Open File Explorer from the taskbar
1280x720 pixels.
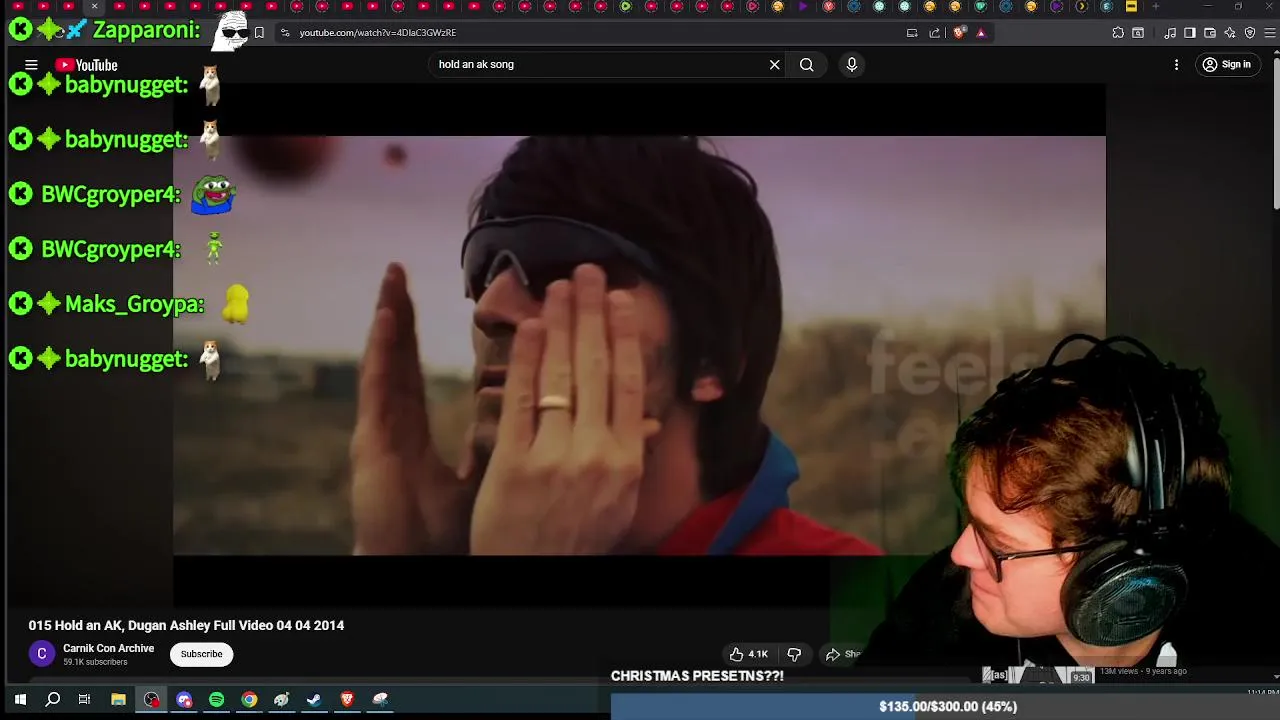click(118, 700)
